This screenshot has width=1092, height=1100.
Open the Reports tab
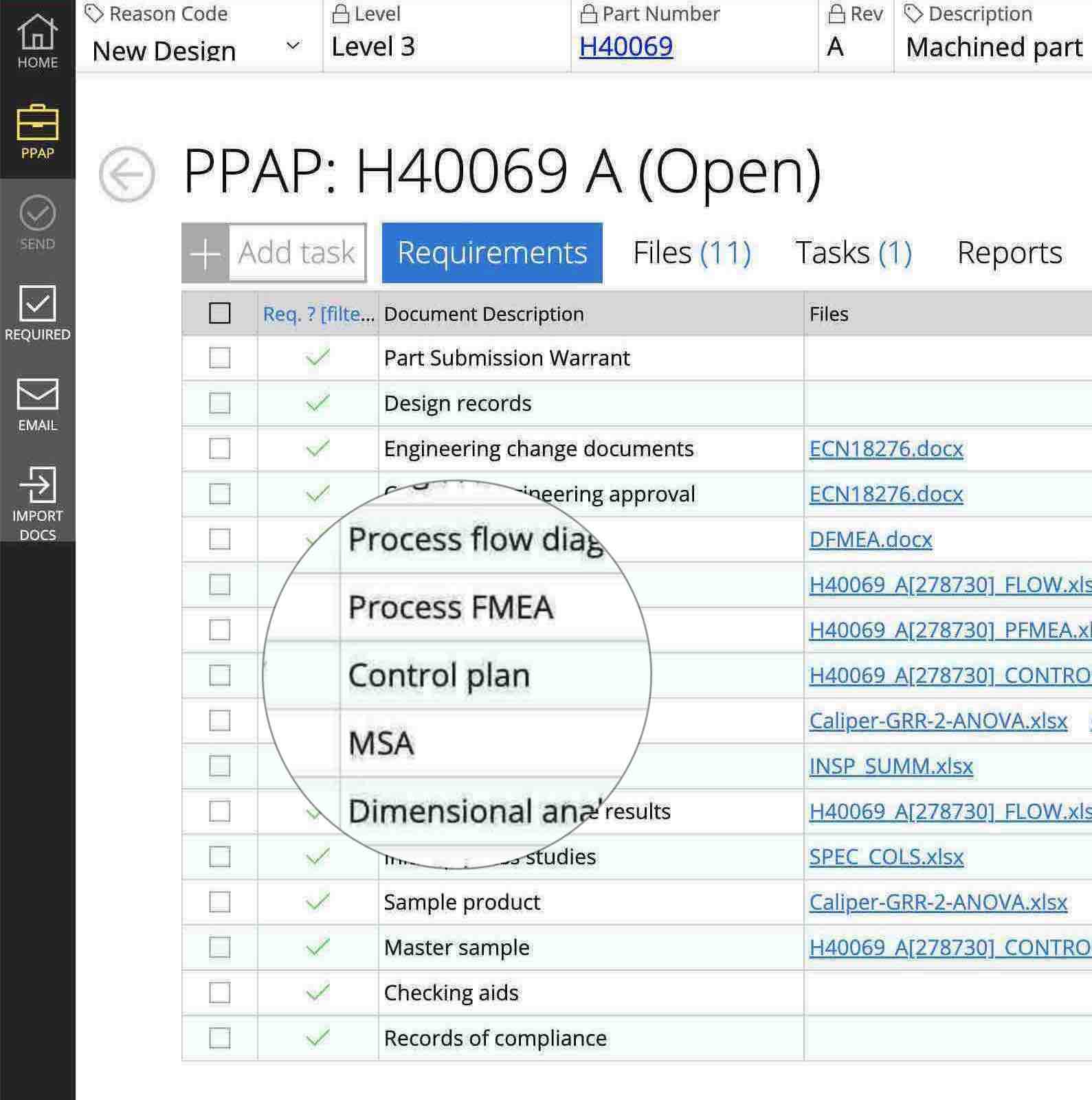1010,253
